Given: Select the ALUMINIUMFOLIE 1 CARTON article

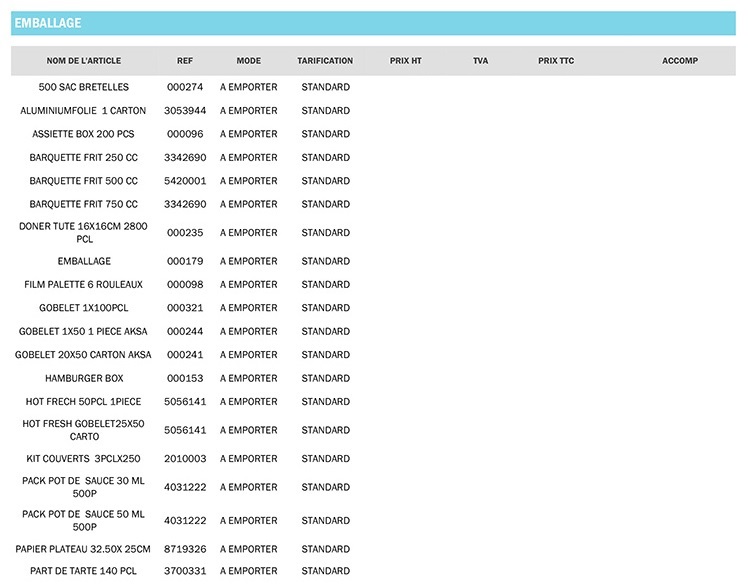Looking at the screenshot, I should 83,110.
